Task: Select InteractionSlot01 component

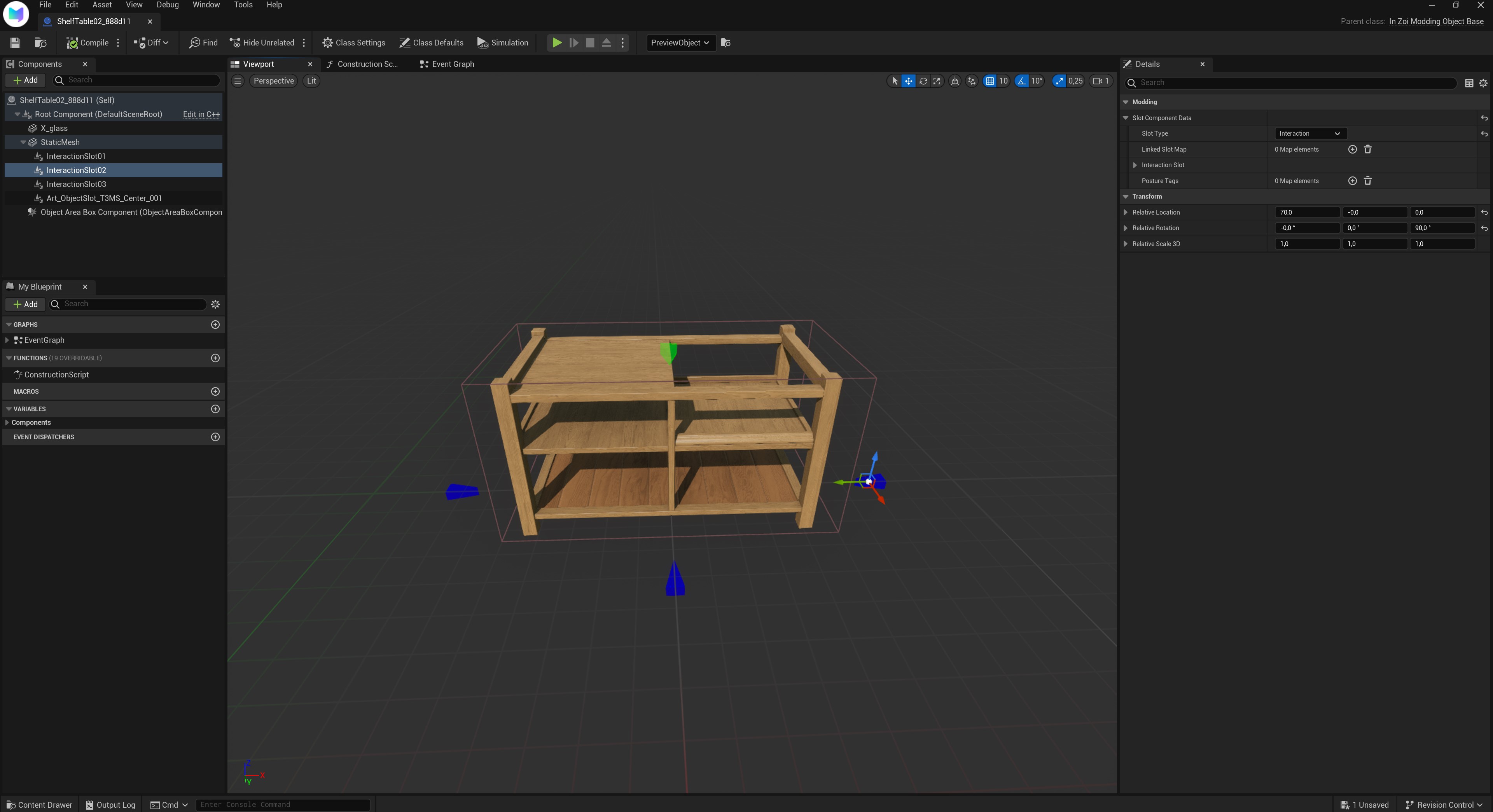Action: click(76, 156)
